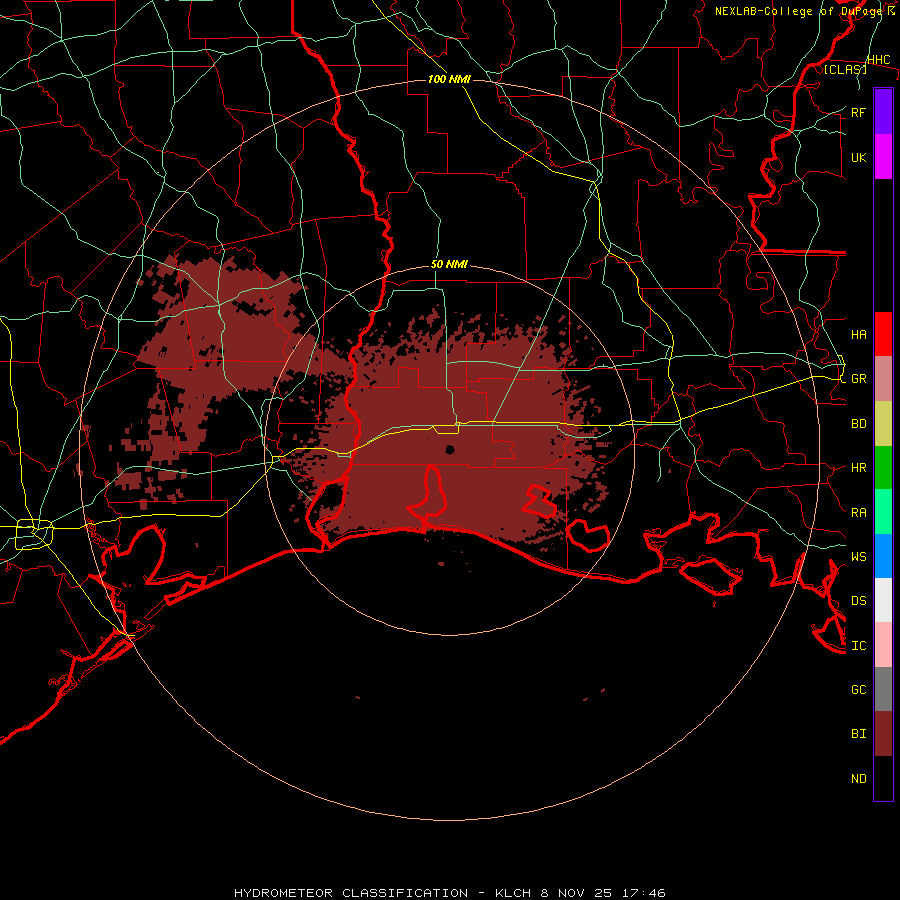
Task: Click the GC legend label
Action: click(x=858, y=690)
